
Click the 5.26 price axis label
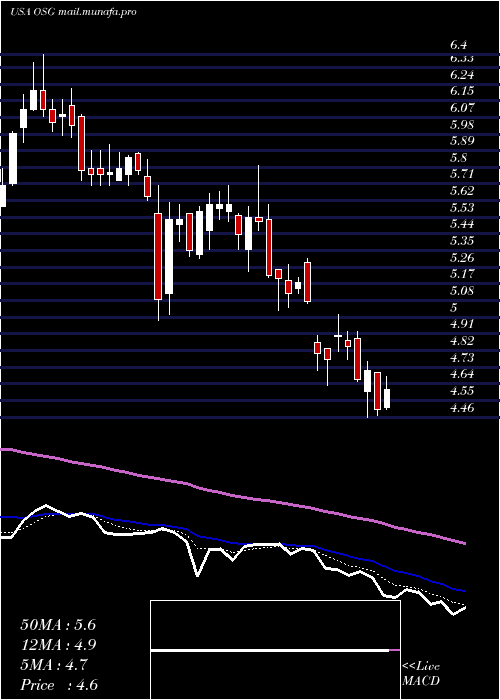[x=462, y=258]
